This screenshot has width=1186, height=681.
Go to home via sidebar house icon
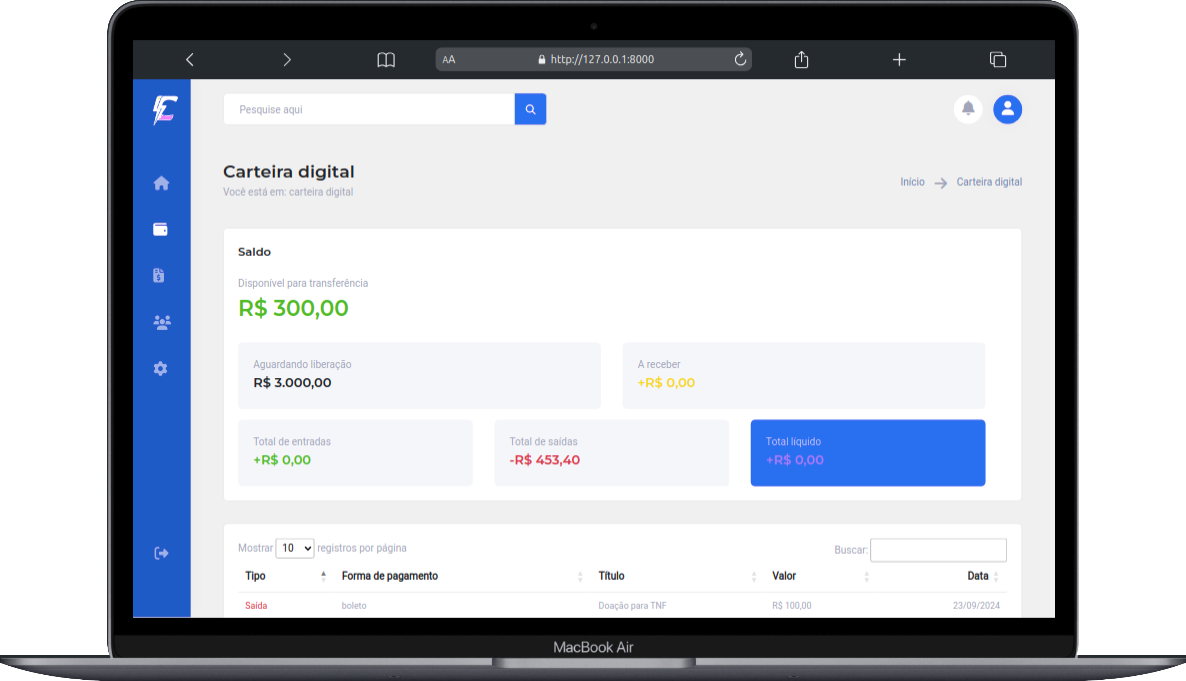[x=161, y=183]
